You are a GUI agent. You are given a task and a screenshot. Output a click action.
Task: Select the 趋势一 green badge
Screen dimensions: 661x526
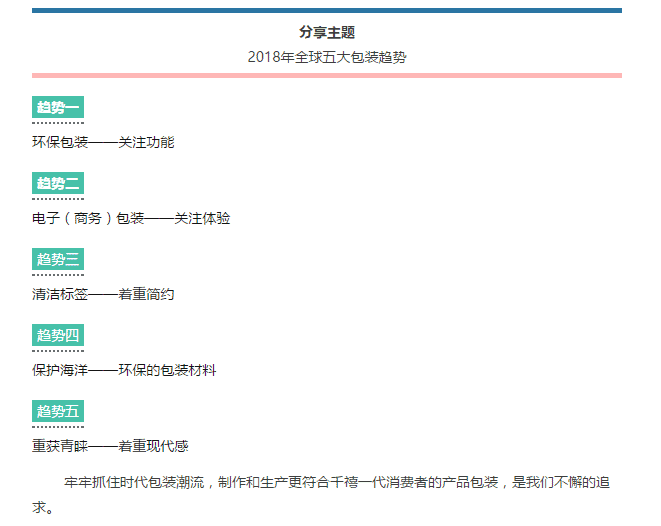click(58, 107)
